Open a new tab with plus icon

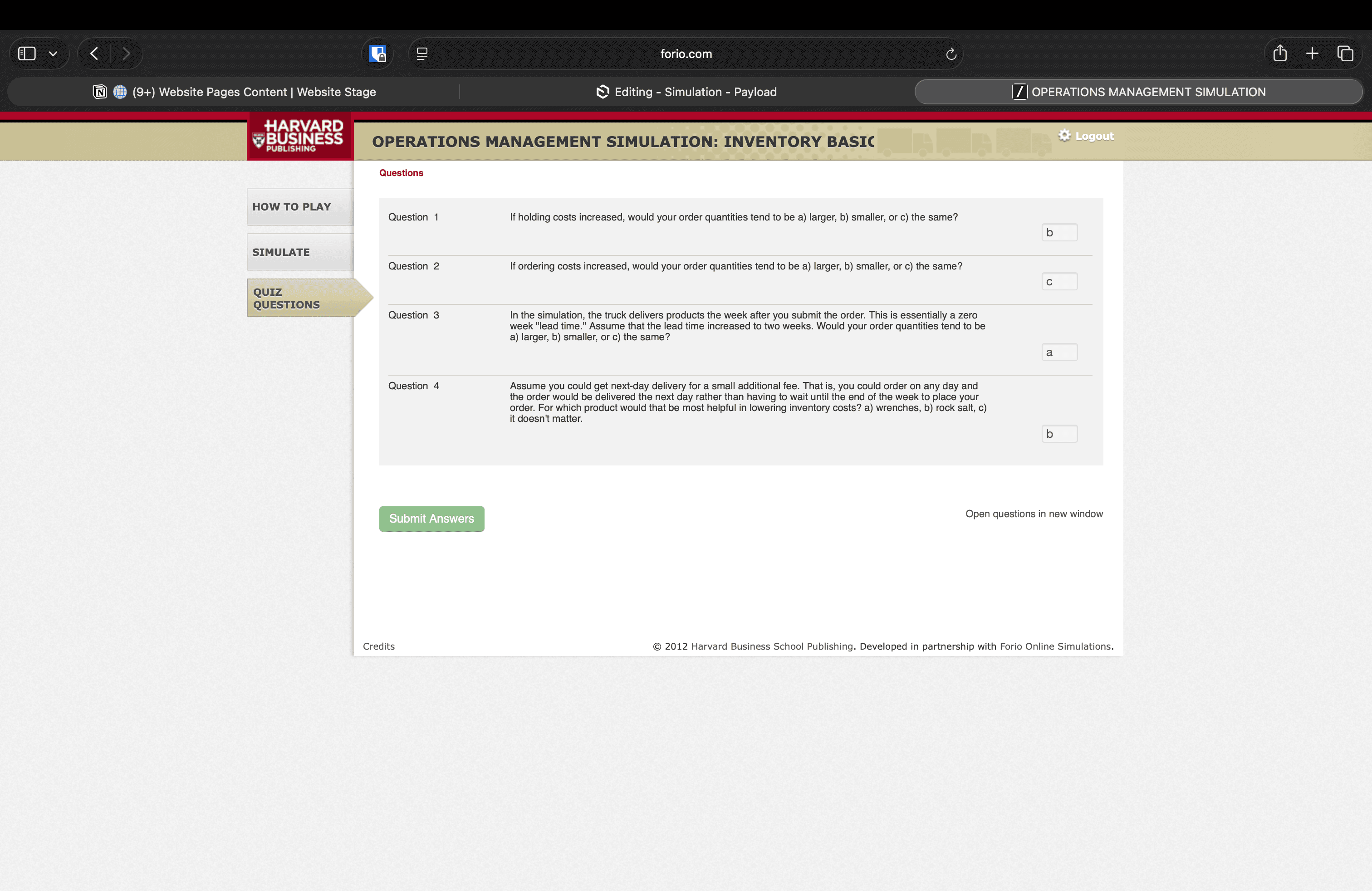pos(1312,54)
